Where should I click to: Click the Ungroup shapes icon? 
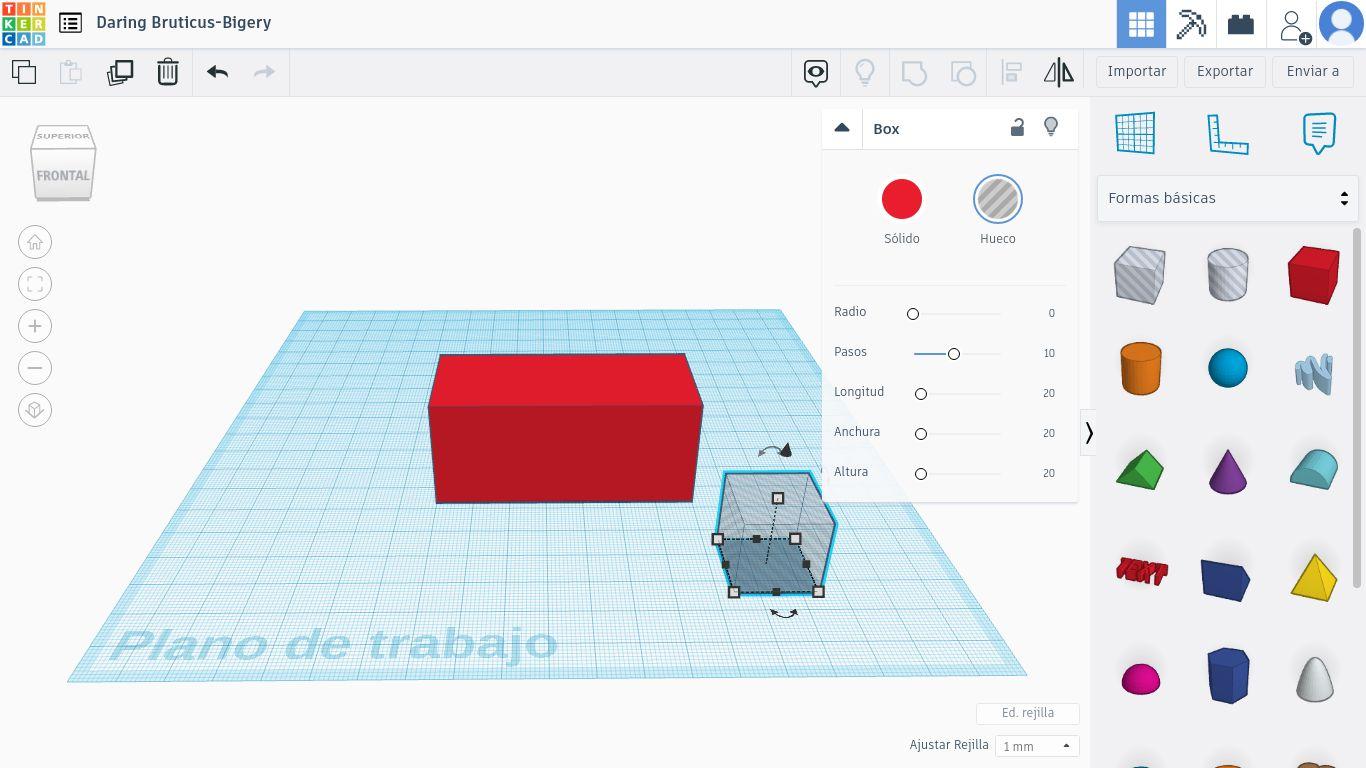tap(963, 72)
